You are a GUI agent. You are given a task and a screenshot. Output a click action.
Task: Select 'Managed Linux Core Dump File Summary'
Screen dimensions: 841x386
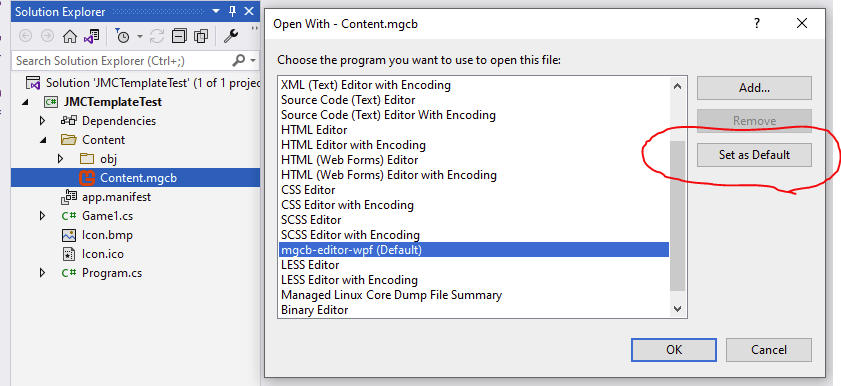pyautogui.click(x=392, y=295)
